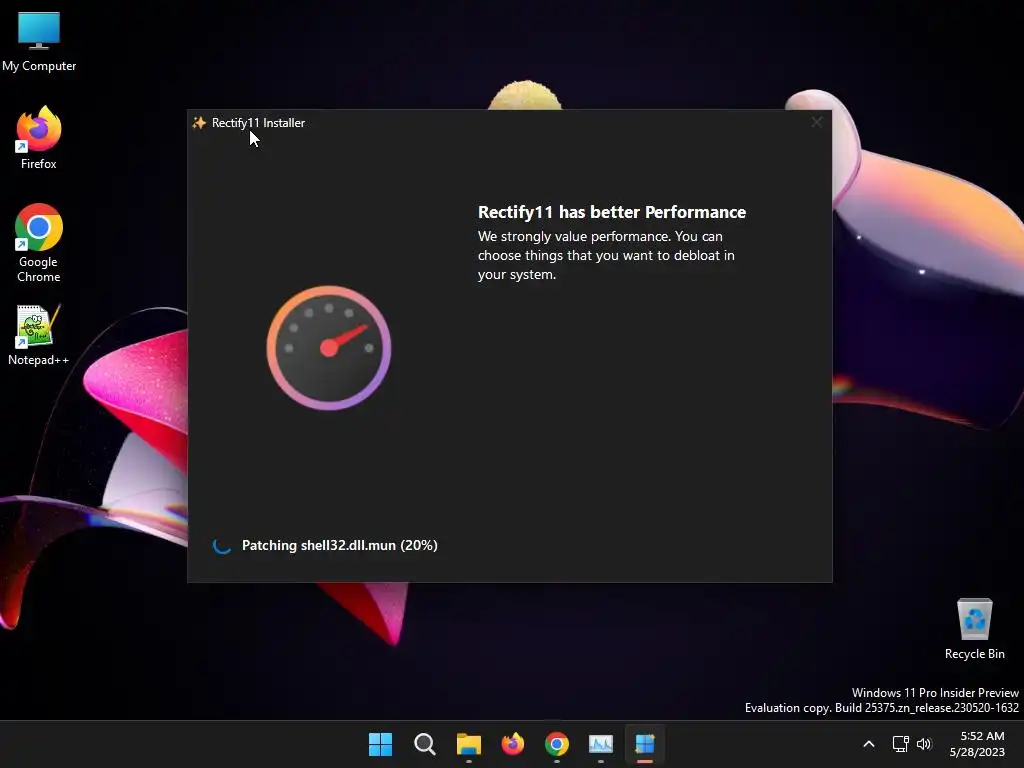Open the performance monitor taskbar app
Image resolution: width=1024 pixels, height=768 pixels.
click(x=601, y=744)
